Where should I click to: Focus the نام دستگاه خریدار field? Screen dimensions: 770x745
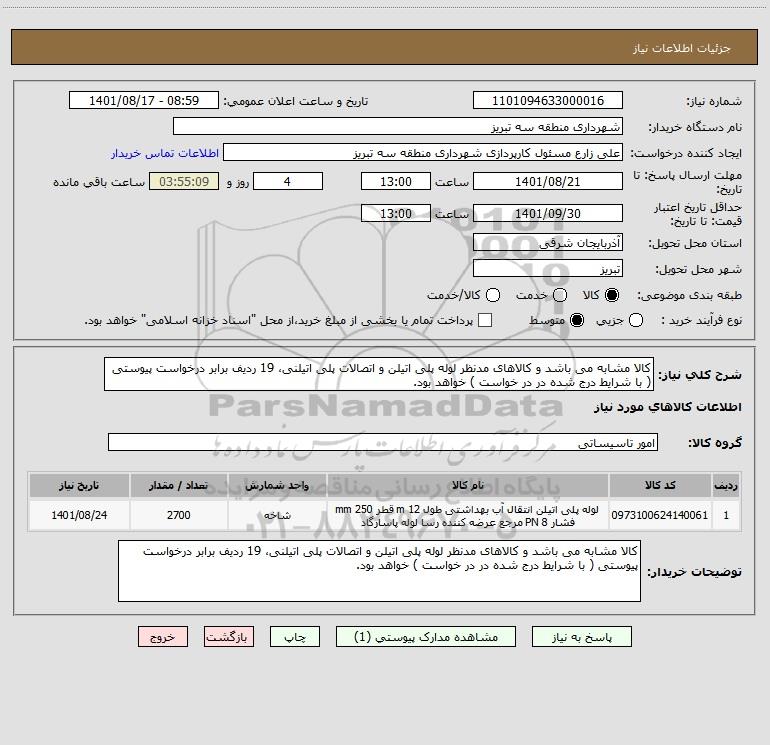(398, 126)
